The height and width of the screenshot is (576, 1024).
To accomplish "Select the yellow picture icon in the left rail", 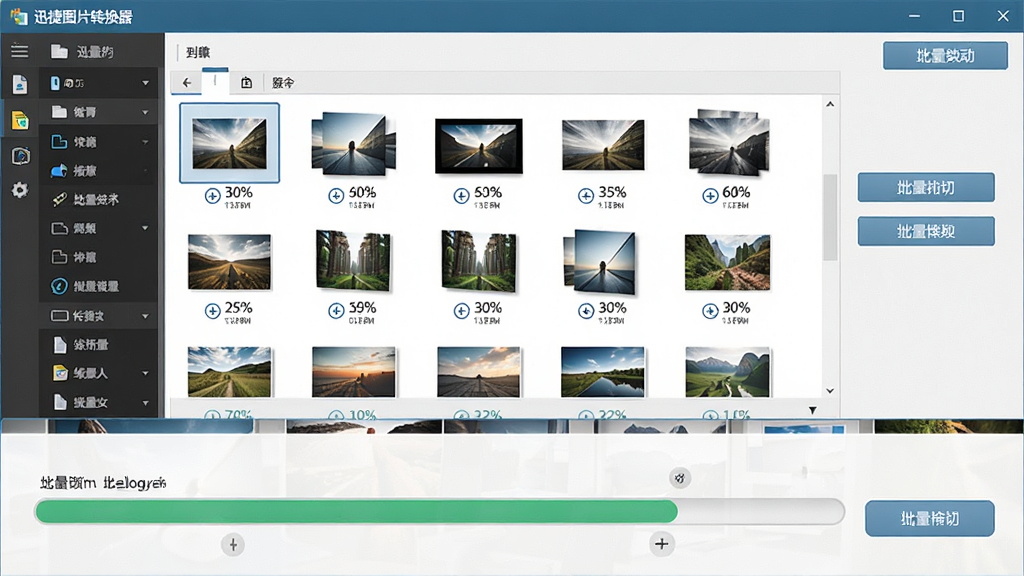I will [x=20, y=120].
